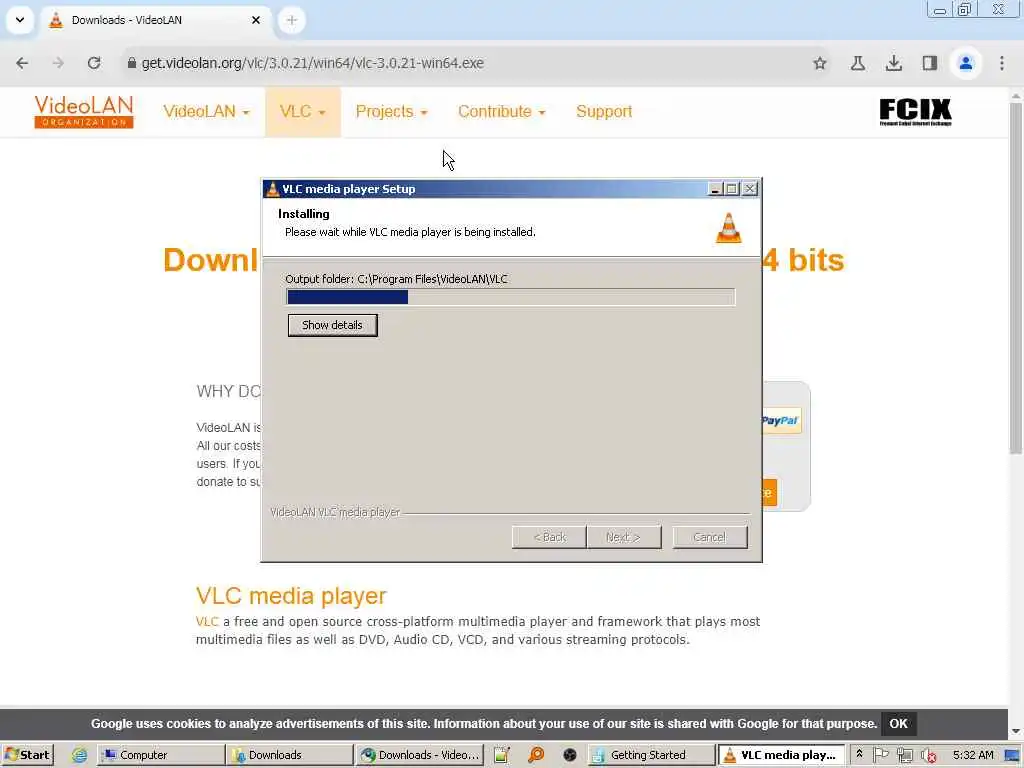1024x768 pixels.
Task: Click the installation progress bar
Action: coord(511,297)
